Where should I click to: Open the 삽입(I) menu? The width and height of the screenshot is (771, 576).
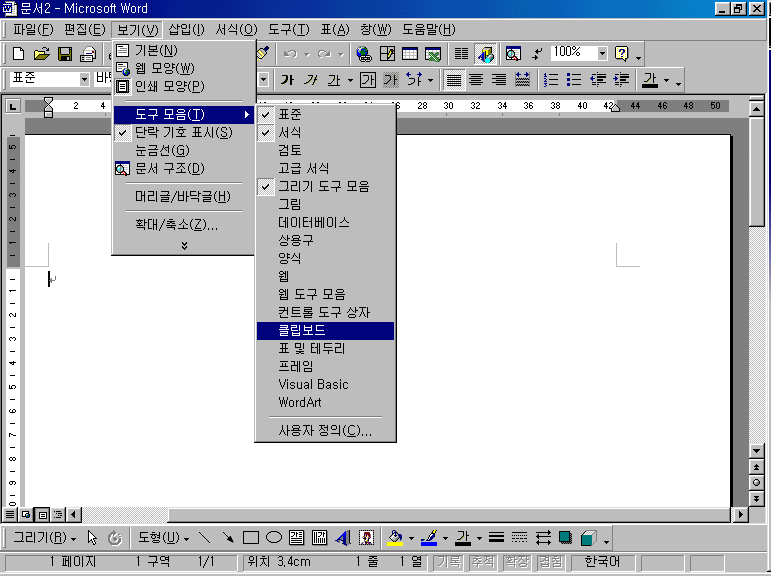point(186,30)
